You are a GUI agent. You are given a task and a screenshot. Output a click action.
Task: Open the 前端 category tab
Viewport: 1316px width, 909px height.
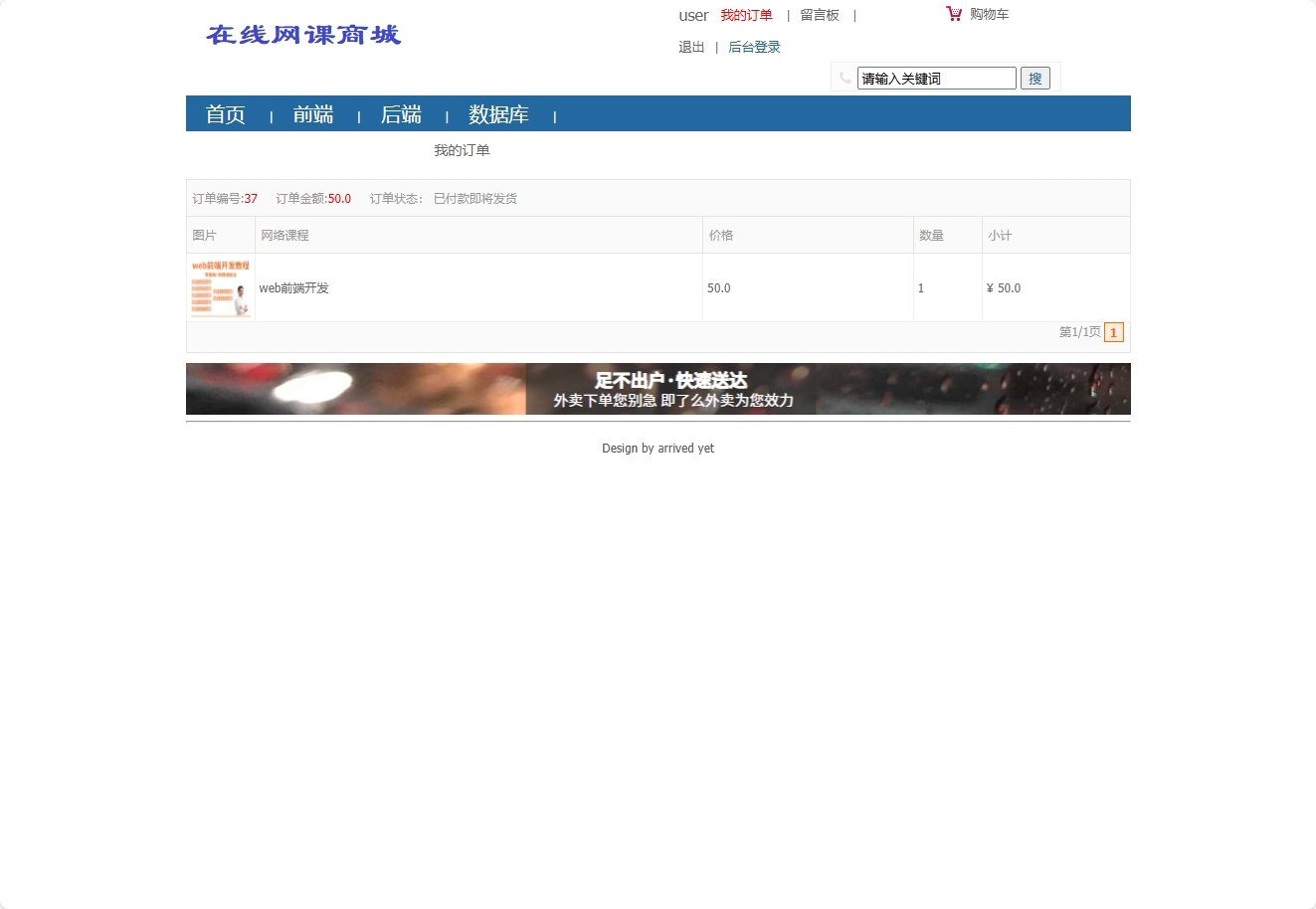tap(313, 113)
